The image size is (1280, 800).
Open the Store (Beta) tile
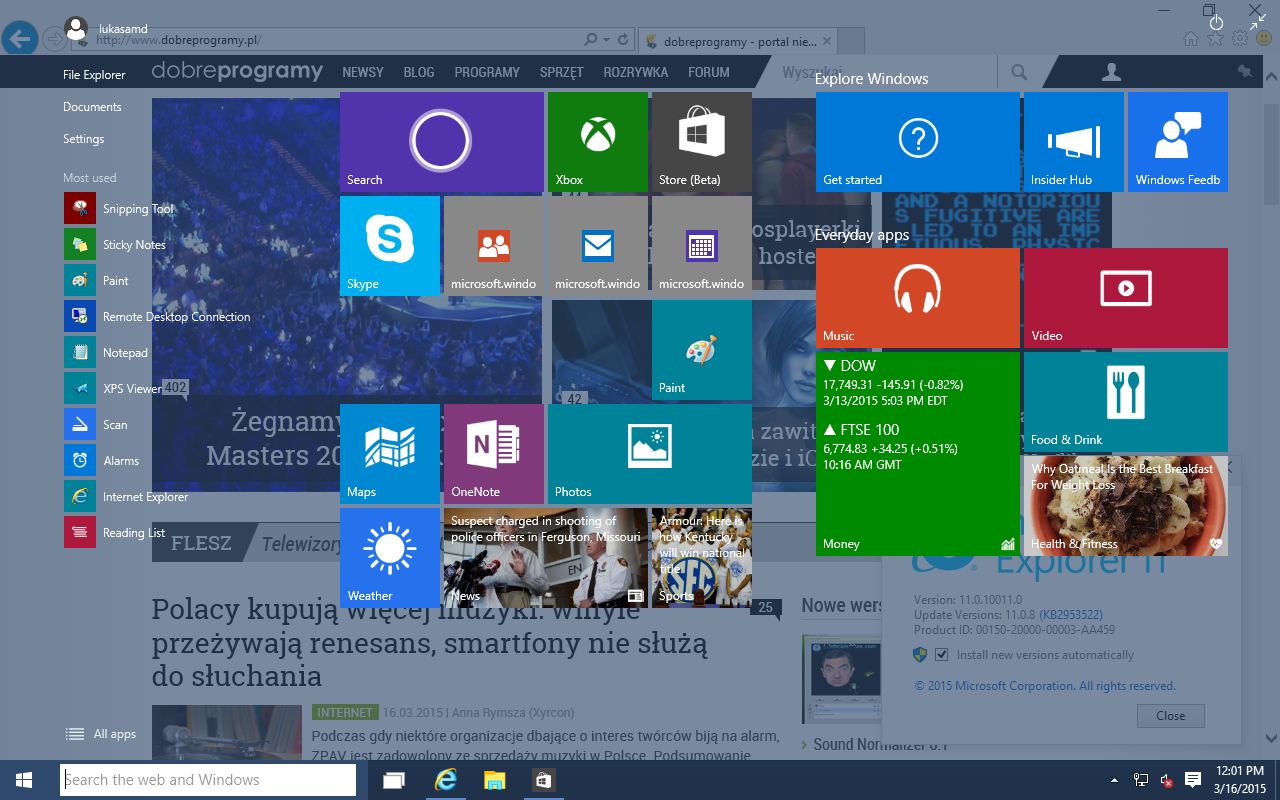(x=702, y=142)
